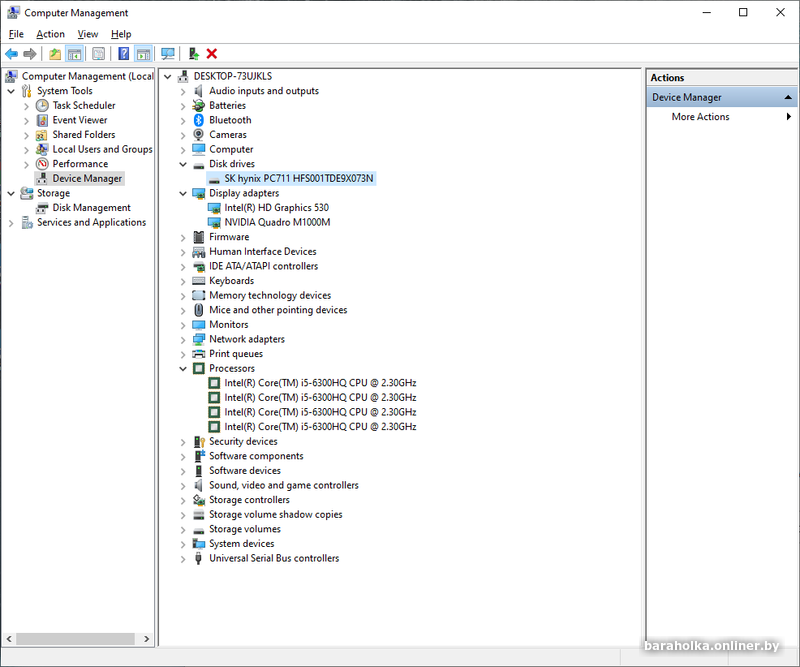Image resolution: width=800 pixels, height=667 pixels.
Task: Expand Audio inputs and outputs
Action: 183,91
